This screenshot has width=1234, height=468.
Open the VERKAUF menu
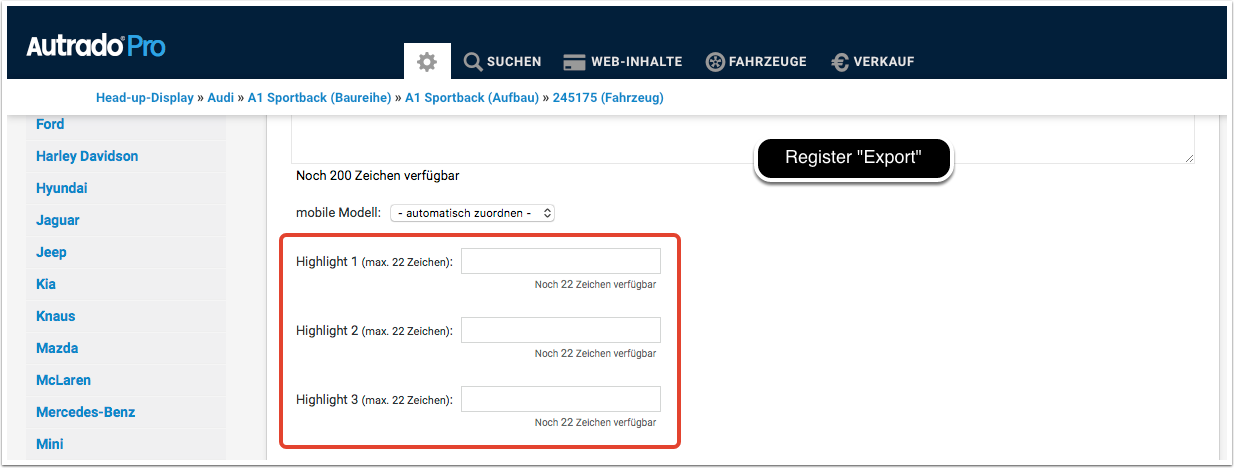point(873,62)
